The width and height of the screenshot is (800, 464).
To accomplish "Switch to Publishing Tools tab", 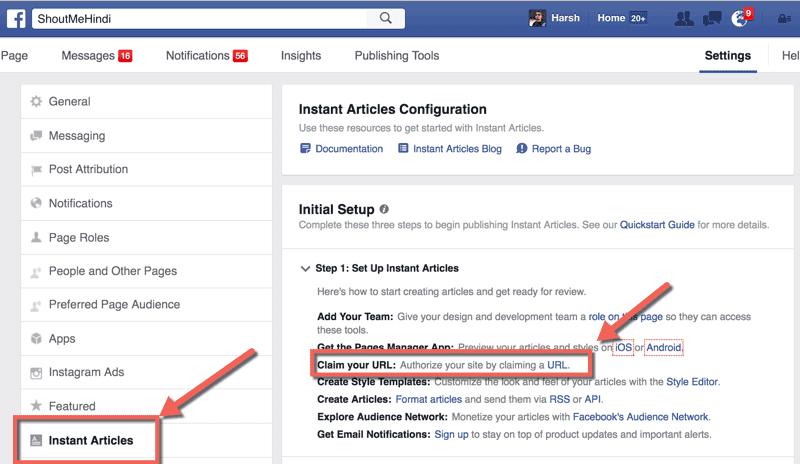I will 397,56.
